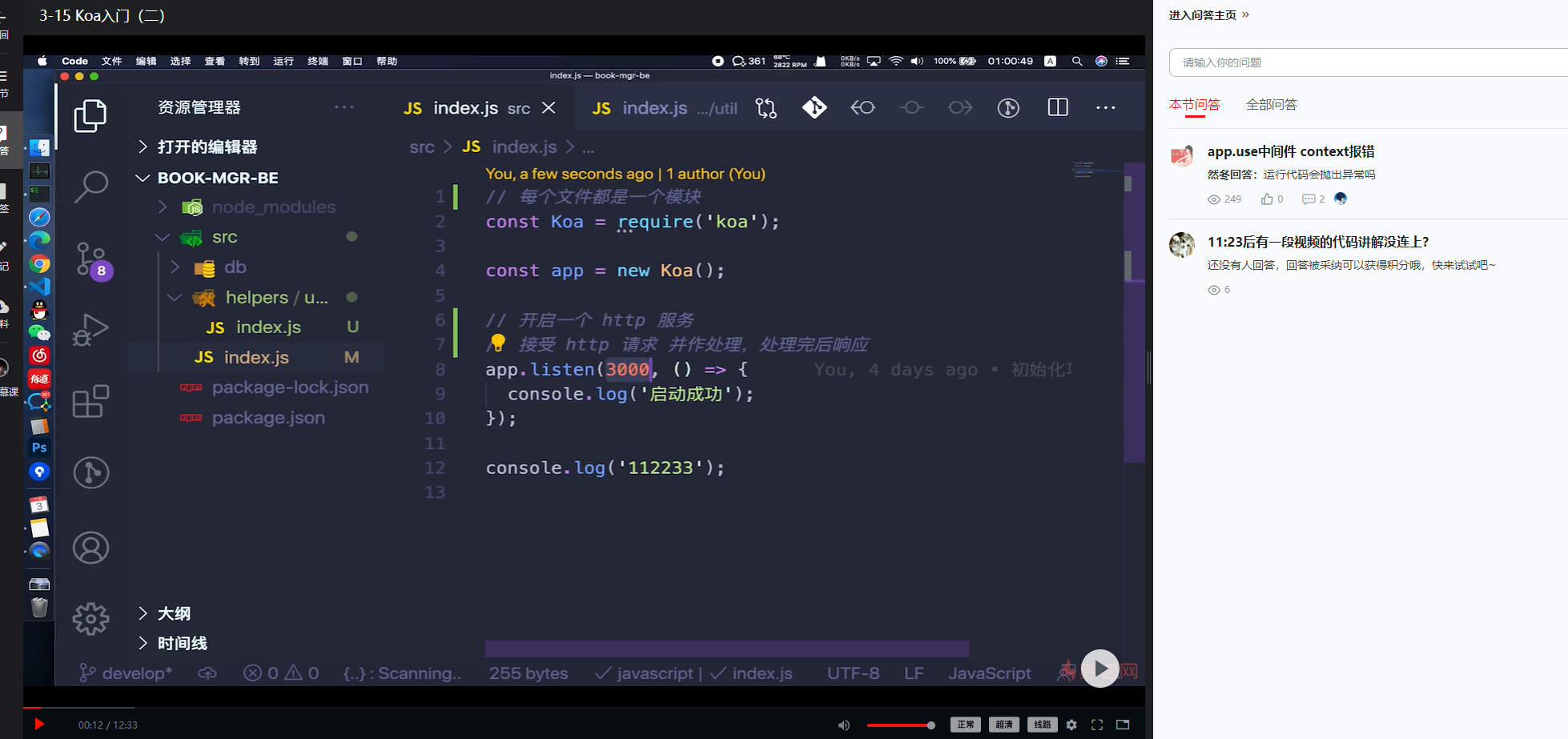Click the Apple logo menu
Screen dimensions: 1568x739
42,61
